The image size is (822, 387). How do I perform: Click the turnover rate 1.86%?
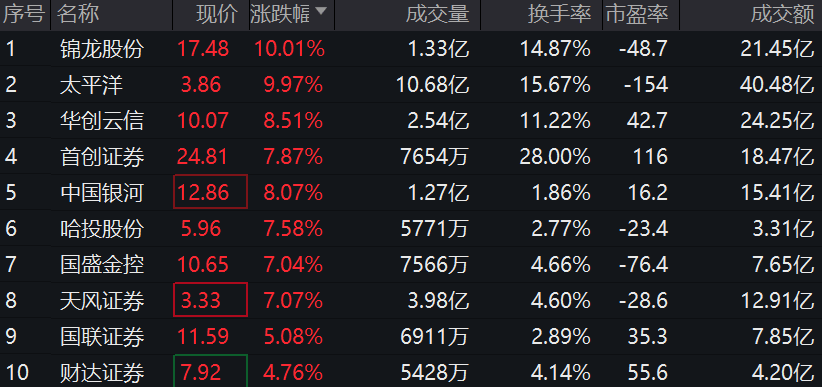[561, 193]
